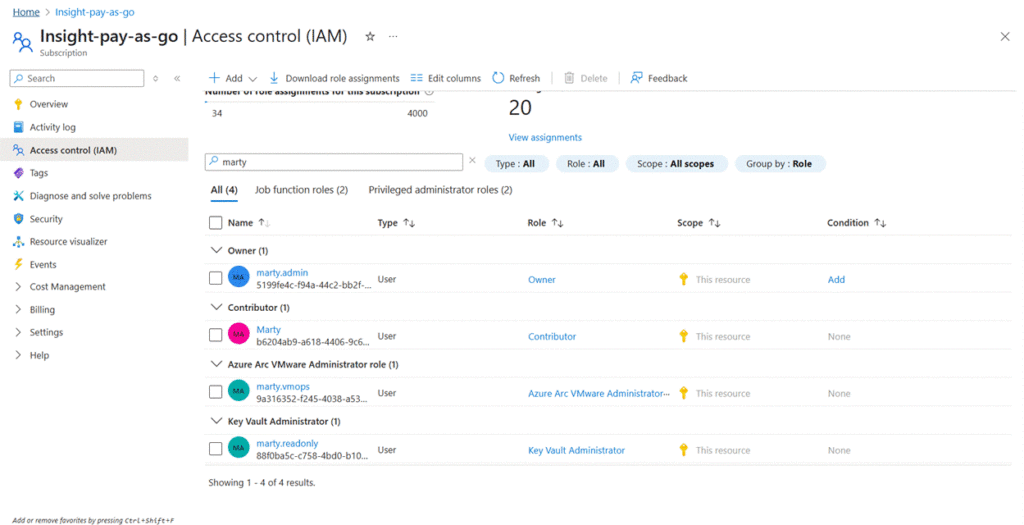Switch to Job function roles tab
Image resolution: width=1024 pixels, height=525 pixels.
(301, 190)
